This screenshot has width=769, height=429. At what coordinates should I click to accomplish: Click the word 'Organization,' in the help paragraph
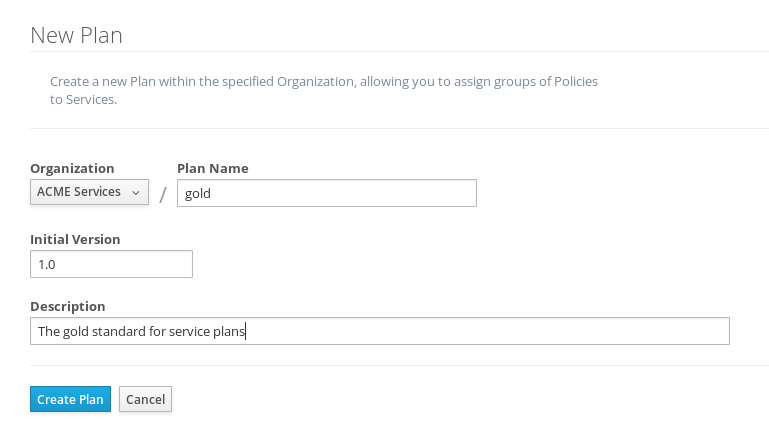(x=317, y=82)
